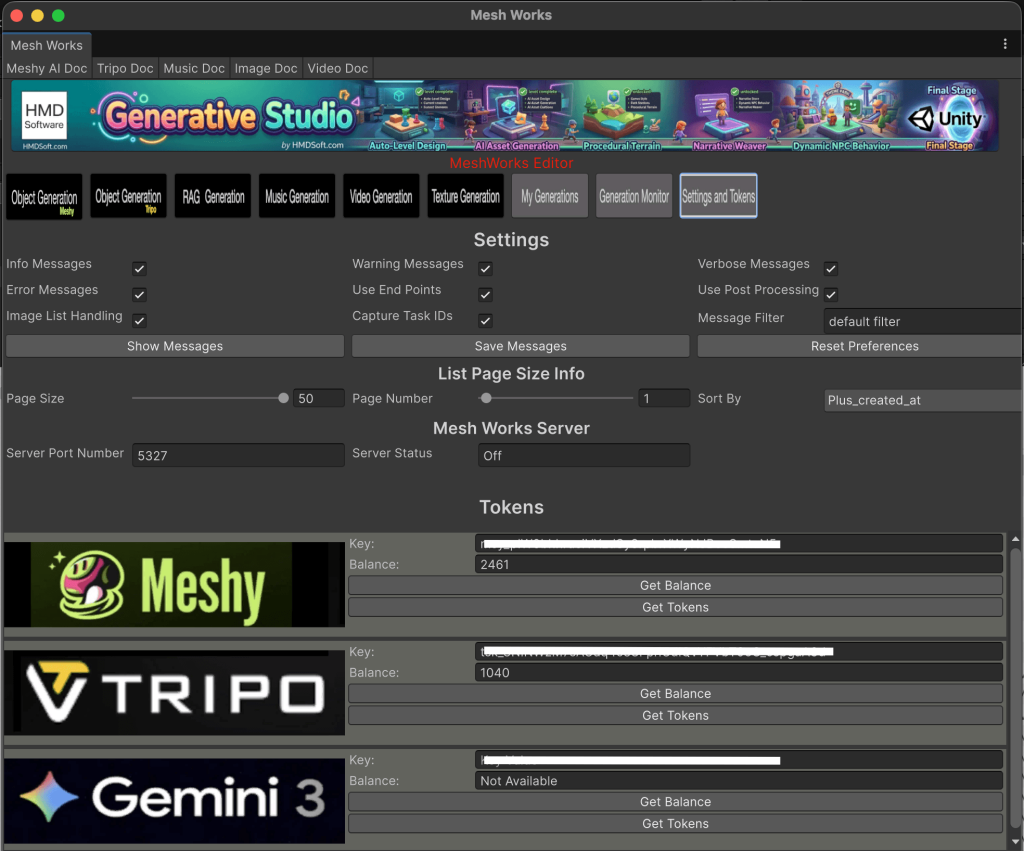Click tokens list scroll down arrow
The height and width of the screenshot is (851, 1024).
tap(1015, 841)
